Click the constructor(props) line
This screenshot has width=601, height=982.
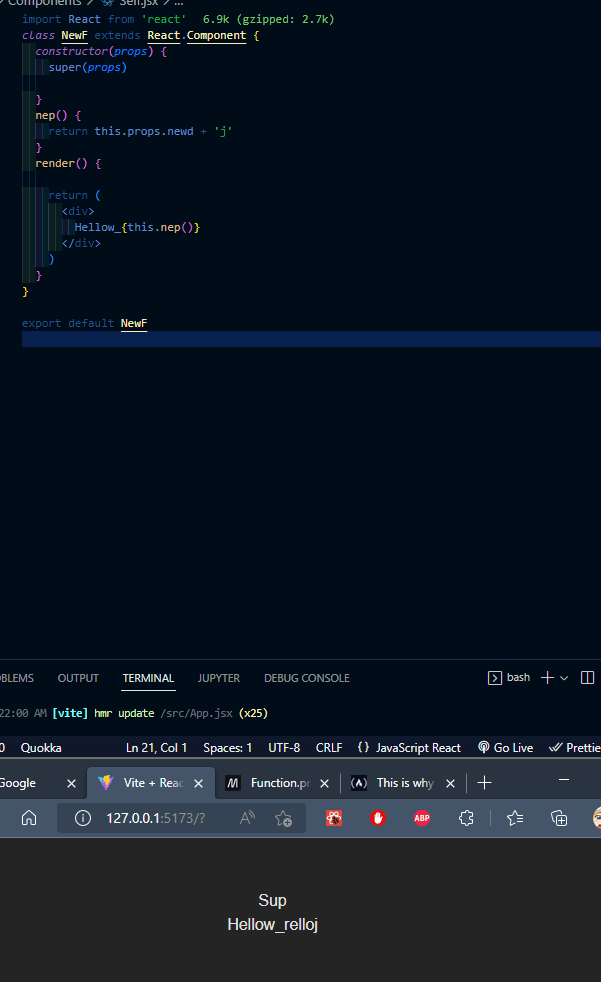101,51
